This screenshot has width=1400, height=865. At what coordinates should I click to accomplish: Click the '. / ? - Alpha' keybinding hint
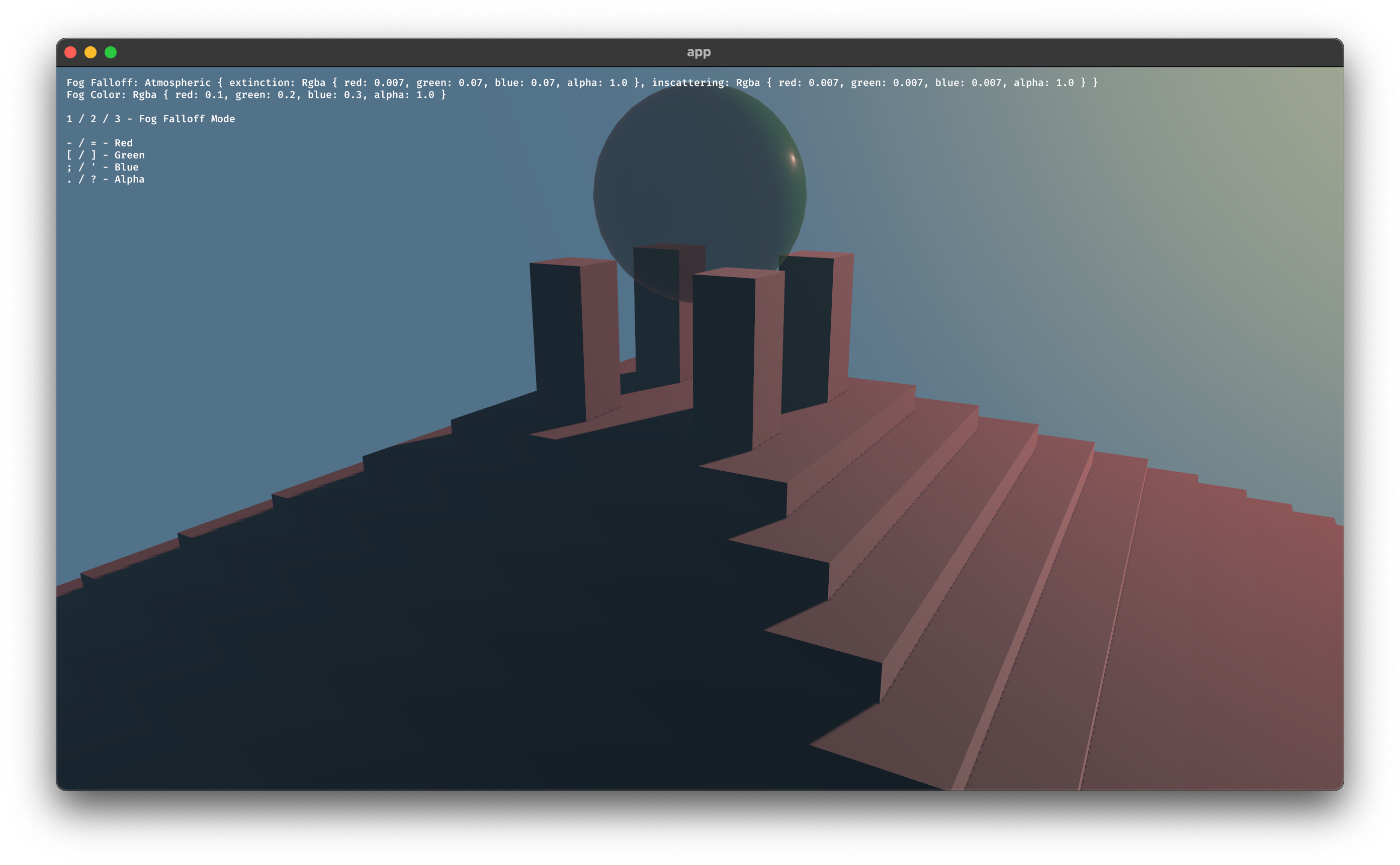(105, 179)
